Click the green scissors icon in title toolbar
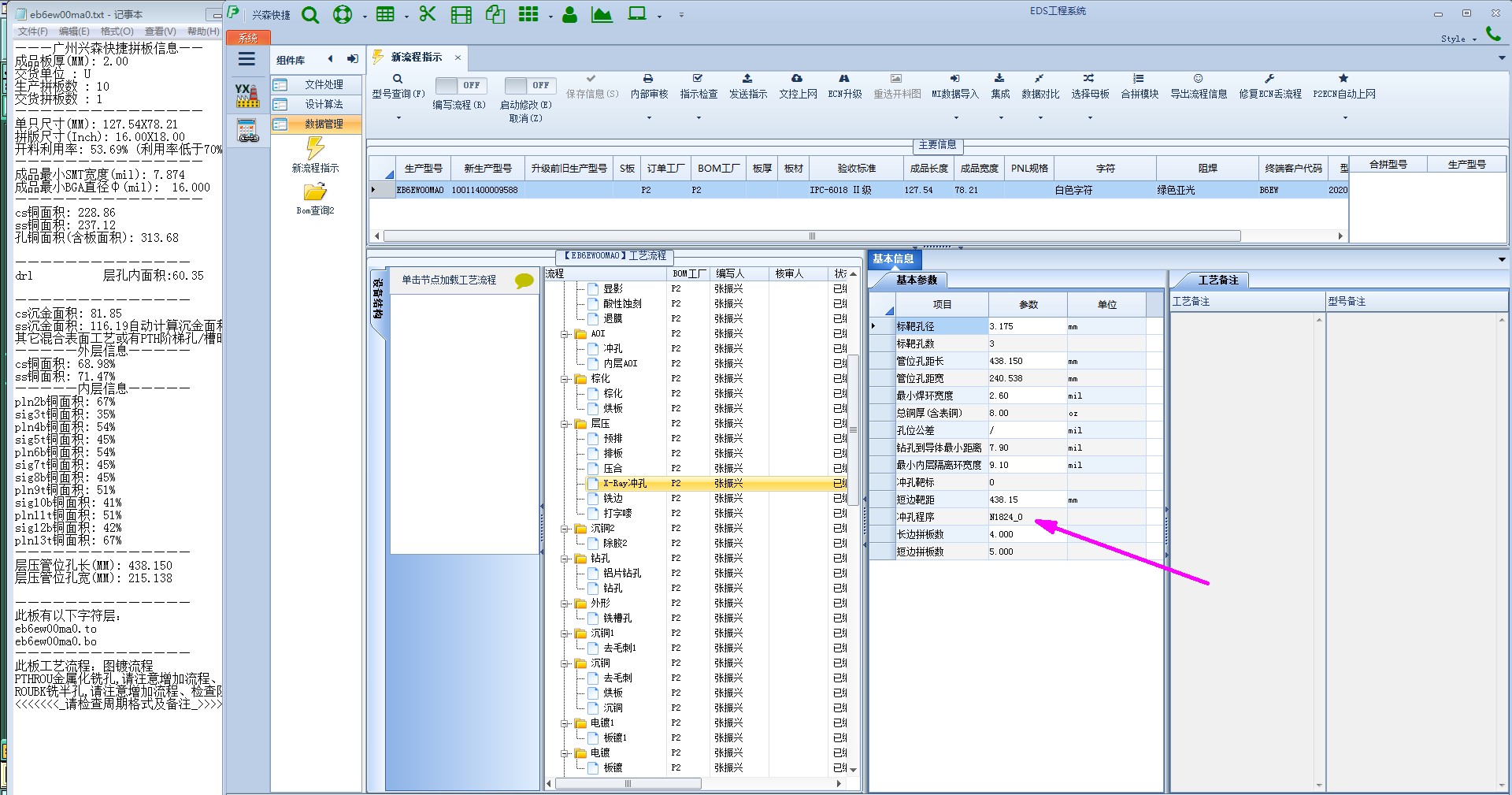 (x=428, y=14)
